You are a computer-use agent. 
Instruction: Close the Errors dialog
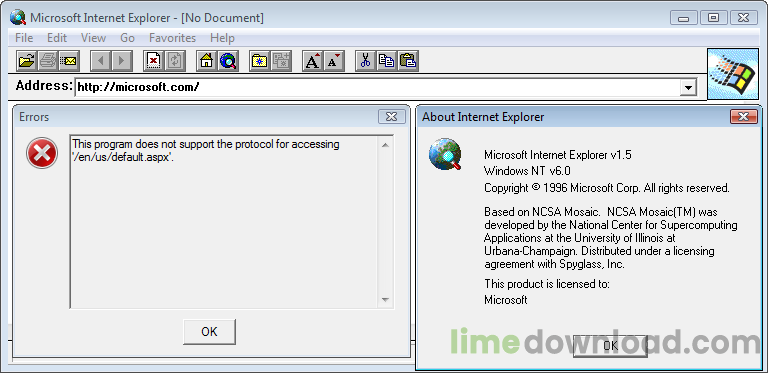[x=392, y=117]
